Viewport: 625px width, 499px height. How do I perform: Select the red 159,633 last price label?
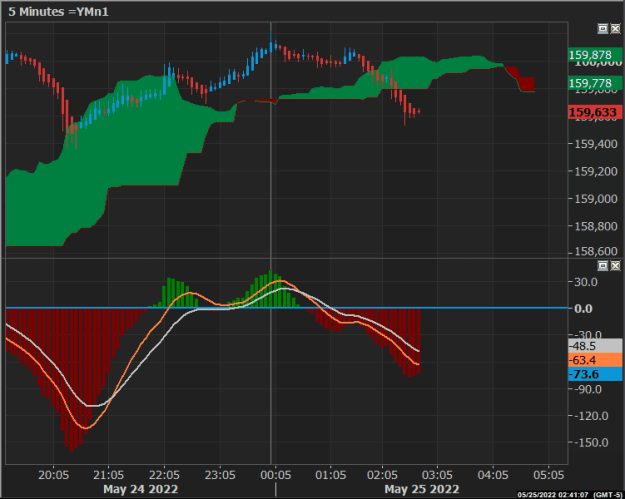click(595, 112)
